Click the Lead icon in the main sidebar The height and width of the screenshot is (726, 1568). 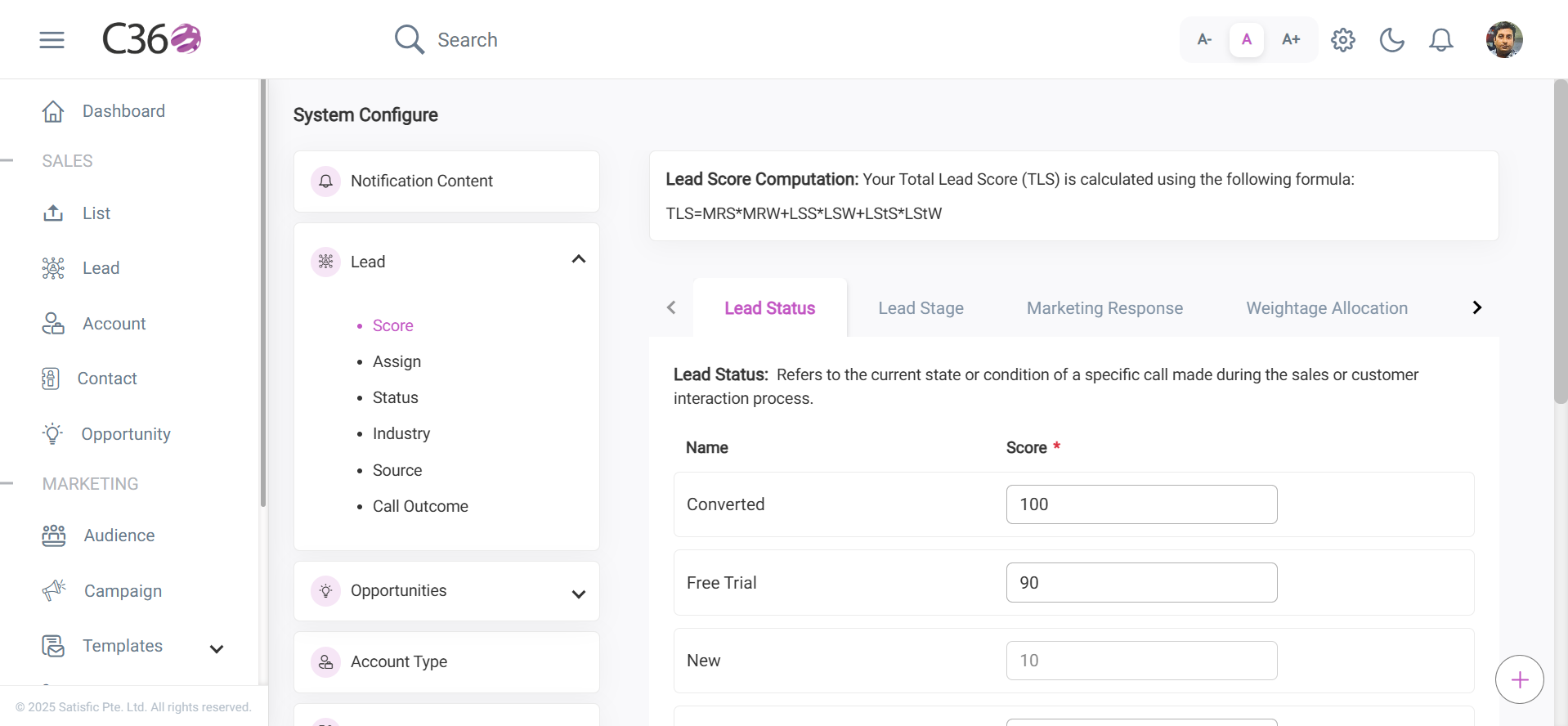(53, 268)
